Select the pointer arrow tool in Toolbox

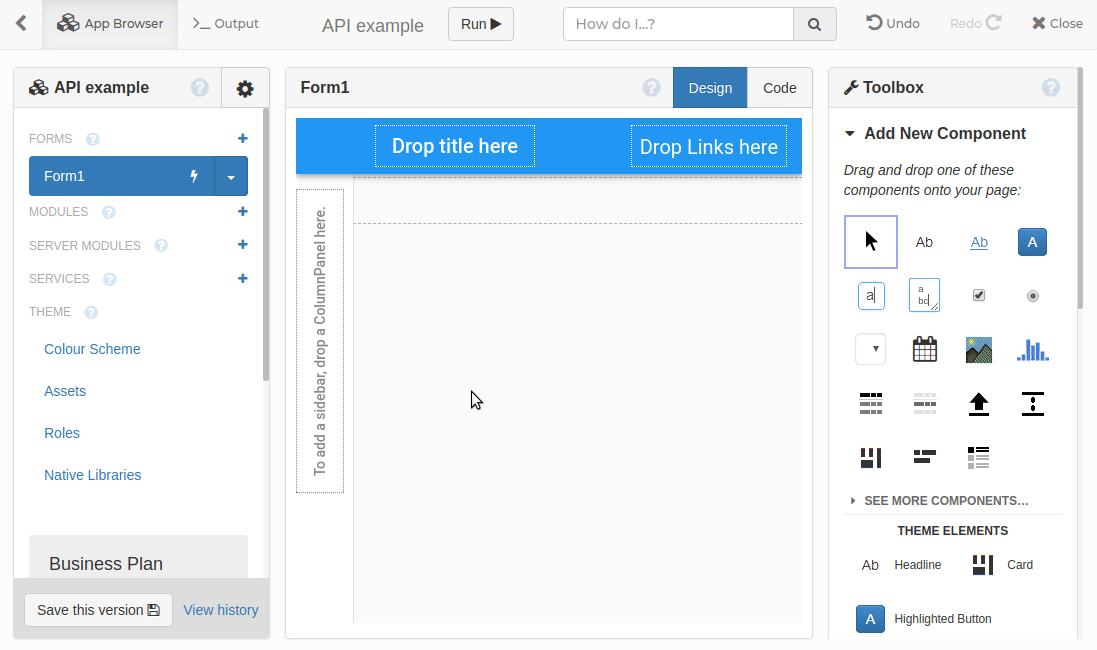click(x=871, y=242)
